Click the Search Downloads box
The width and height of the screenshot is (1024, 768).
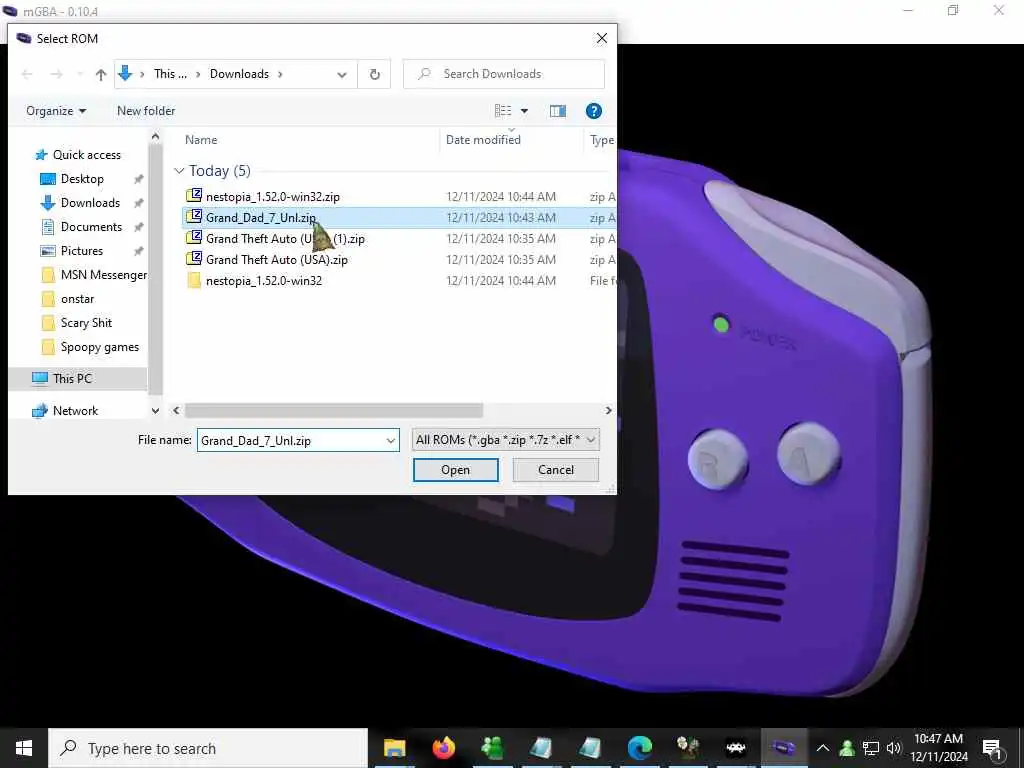pos(504,74)
